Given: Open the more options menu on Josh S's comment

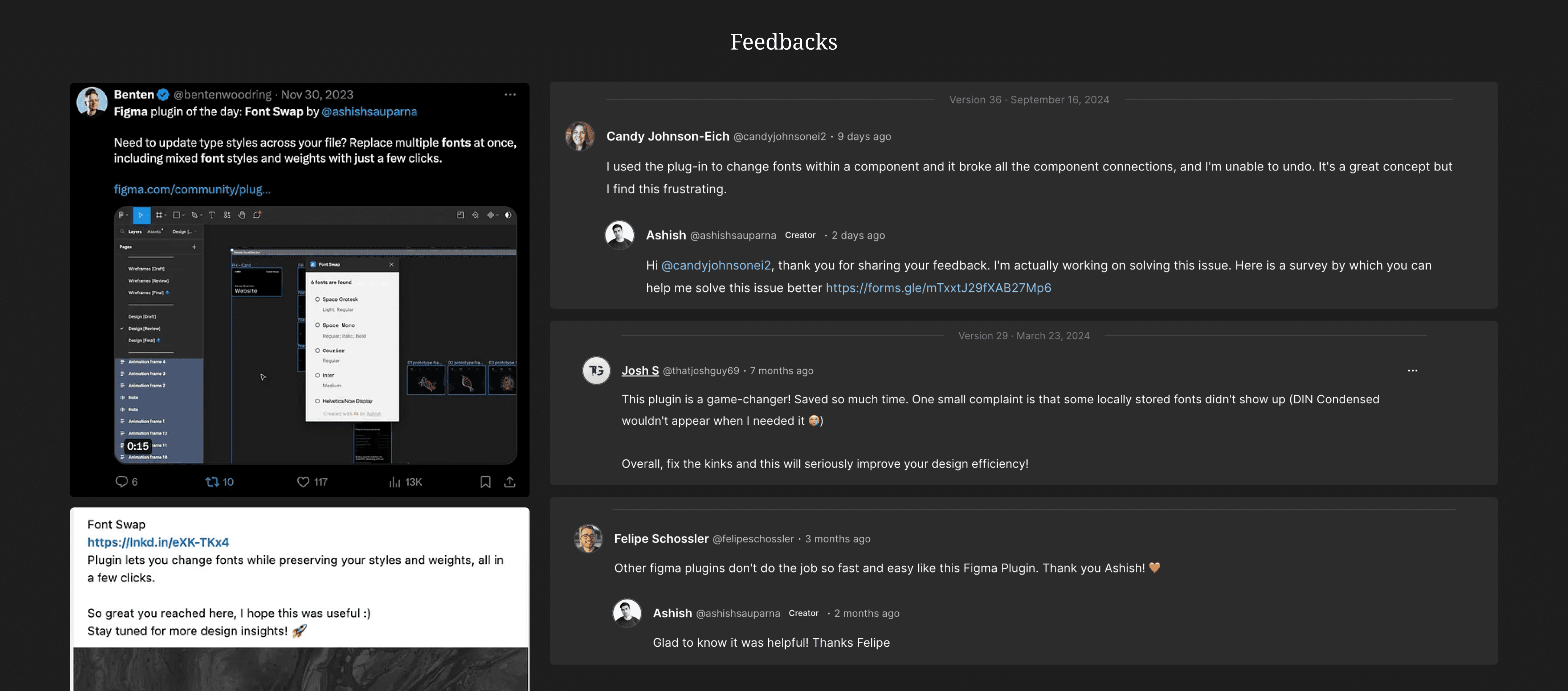Looking at the screenshot, I should point(1413,370).
